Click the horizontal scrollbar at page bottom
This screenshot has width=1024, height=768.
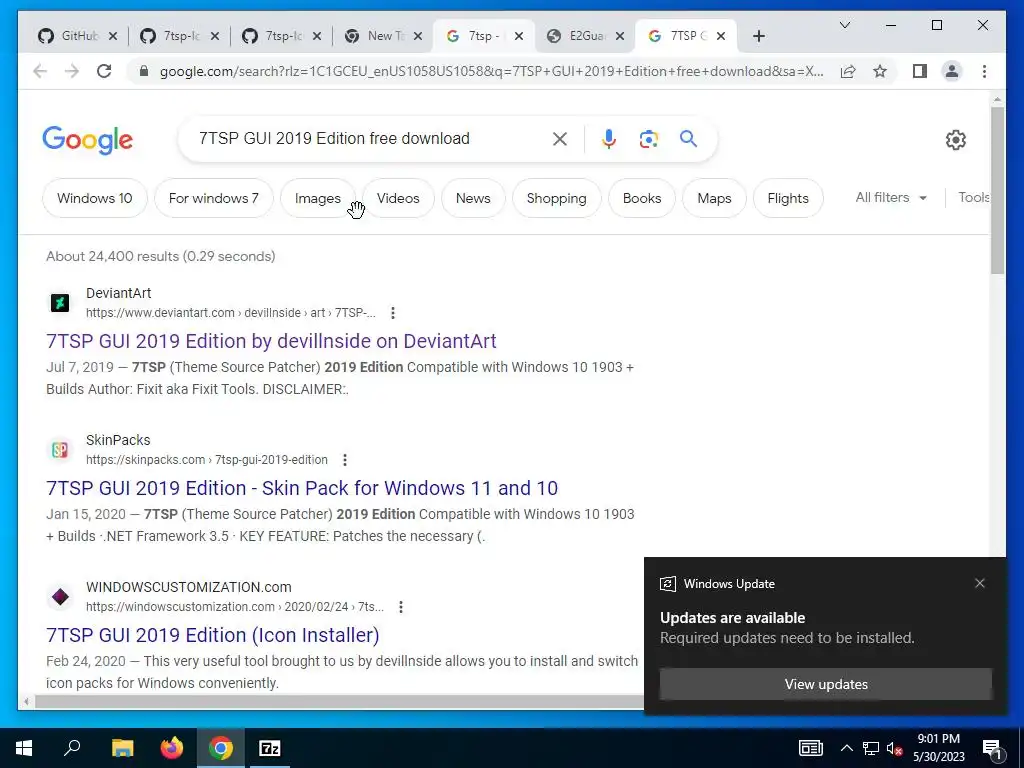click(338, 702)
